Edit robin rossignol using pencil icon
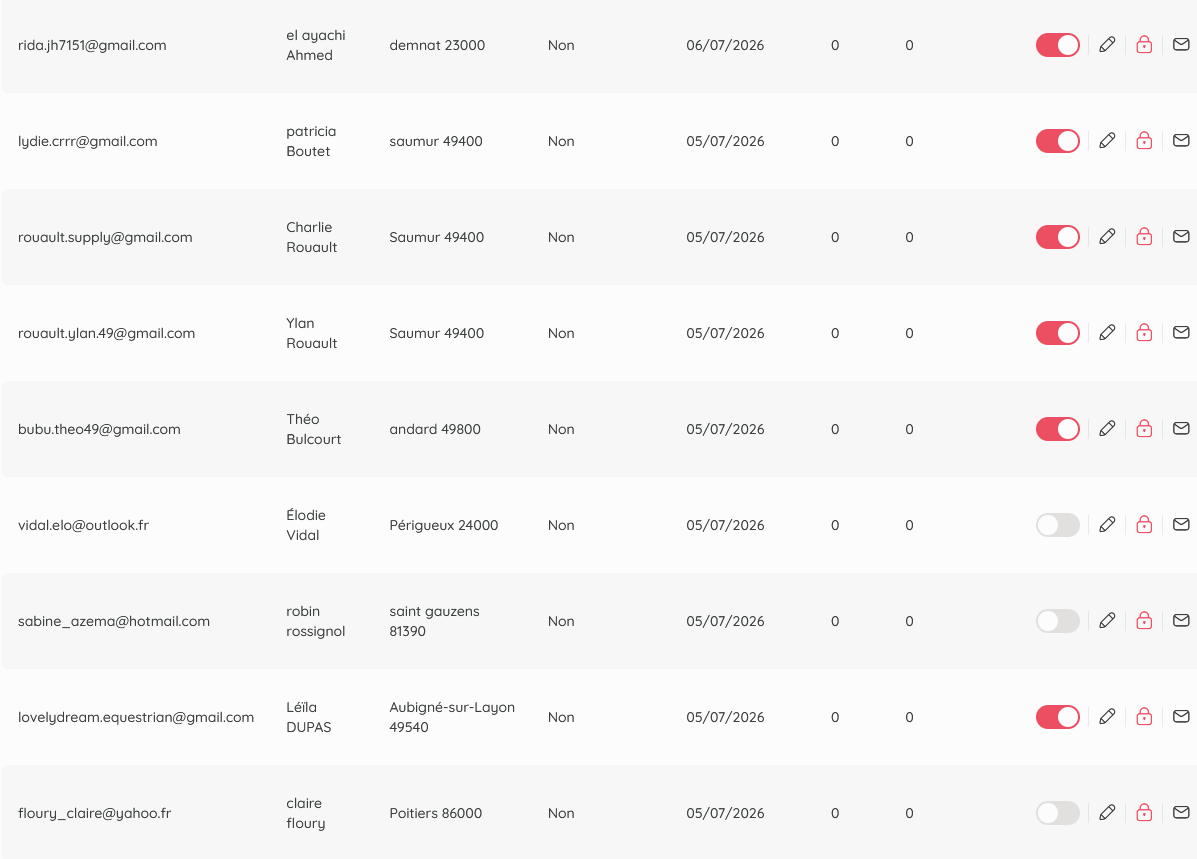This screenshot has height=859, width=1197. click(x=1107, y=621)
